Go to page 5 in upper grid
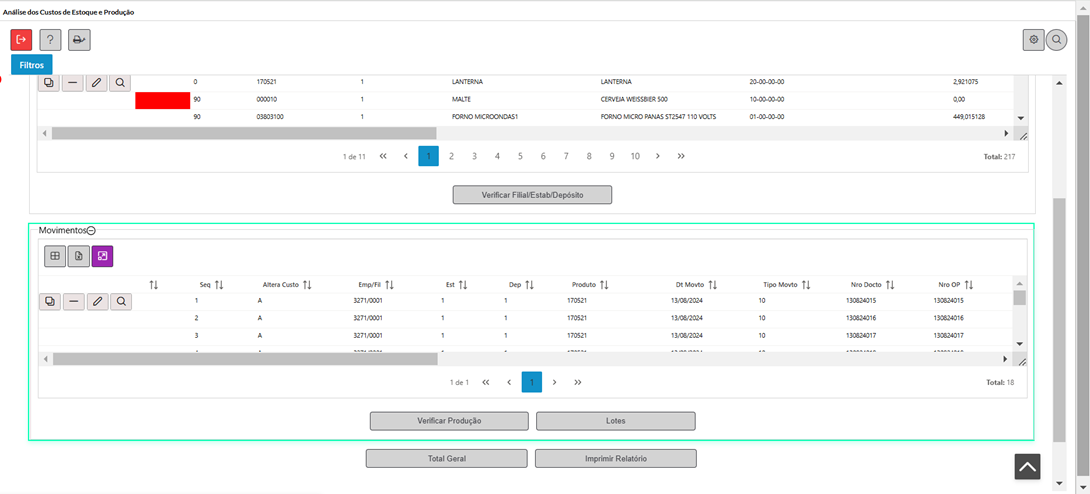1090x494 pixels. click(x=520, y=156)
